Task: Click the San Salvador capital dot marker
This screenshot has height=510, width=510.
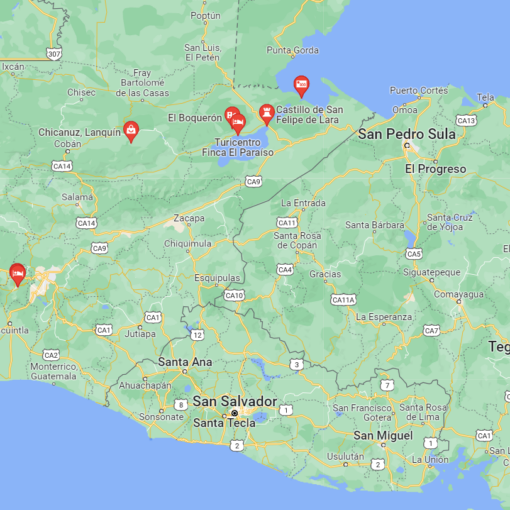Action: [235, 413]
